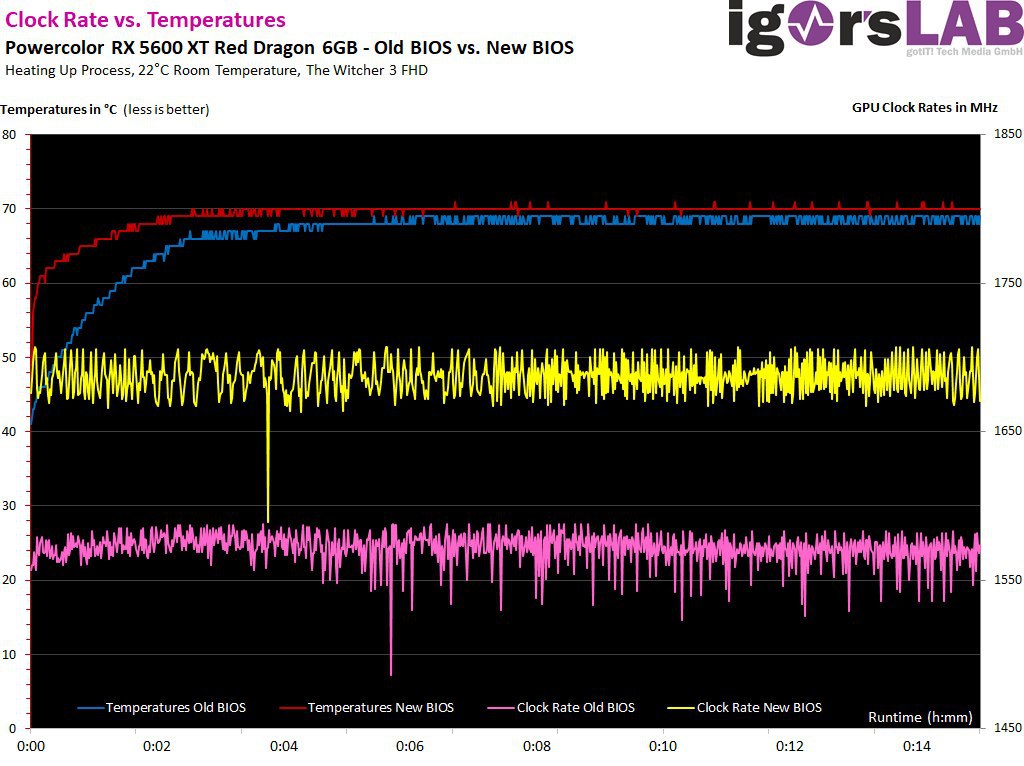Click the pink Clock Rate Old BIOS legend line
This screenshot has height=766, width=1024.
502,708
